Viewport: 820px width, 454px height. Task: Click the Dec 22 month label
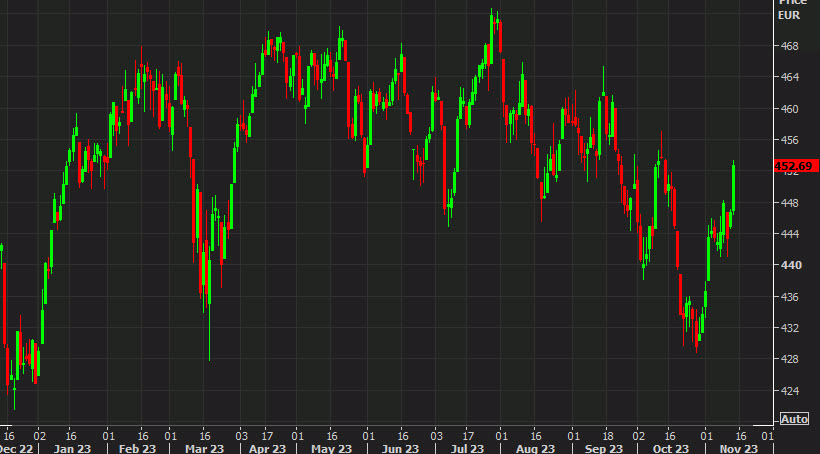(x=16, y=449)
